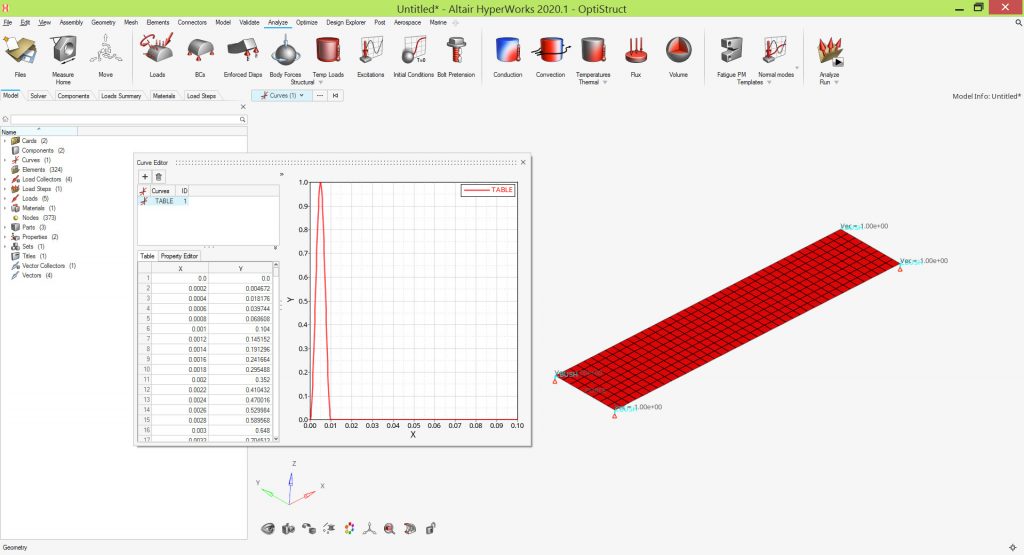Open dropdown arrow under Analyze Run
The height and width of the screenshot is (555, 1024).
click(x=837, y=82)
